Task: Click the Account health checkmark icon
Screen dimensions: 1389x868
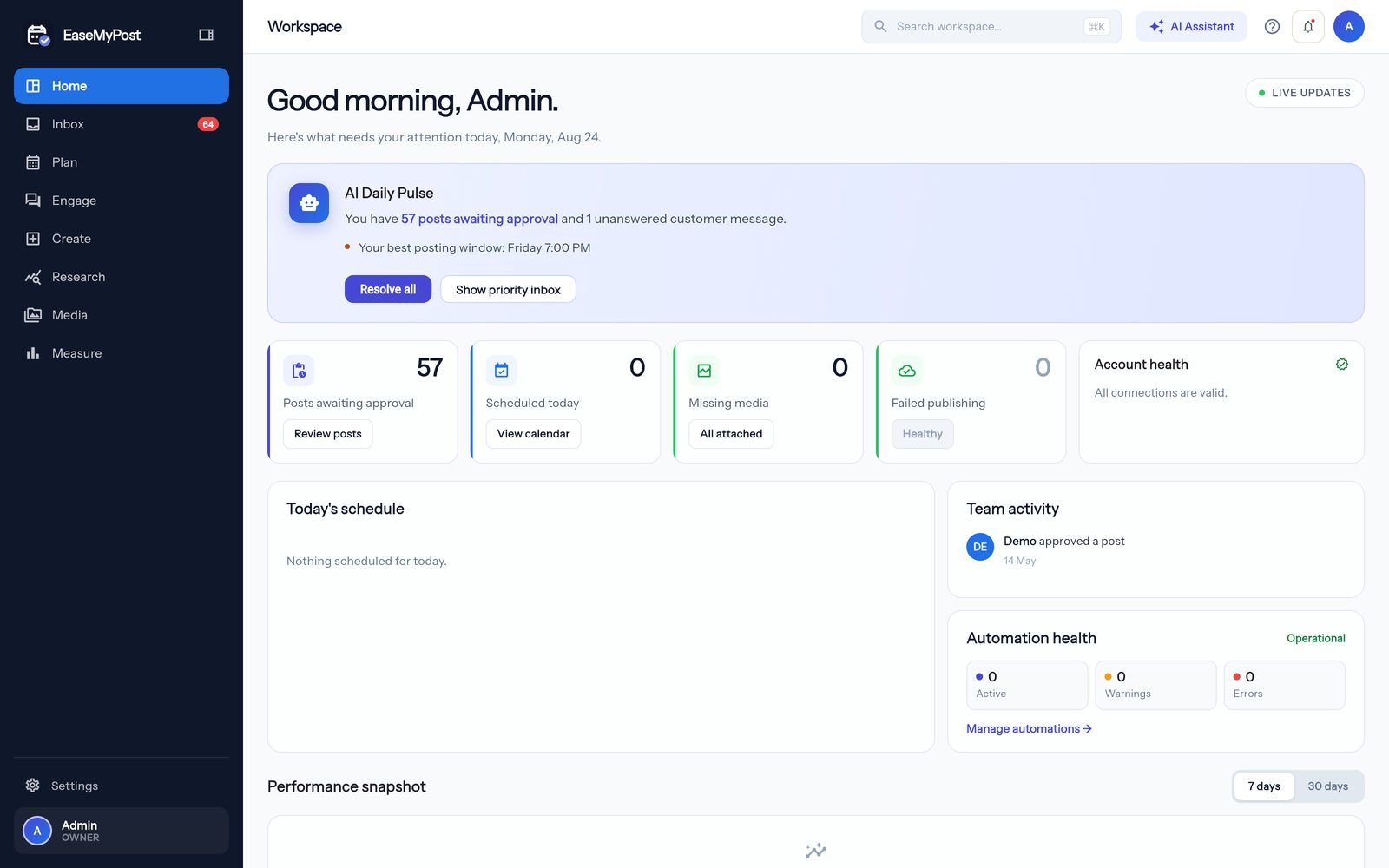Action: [x=1342, y=365]
